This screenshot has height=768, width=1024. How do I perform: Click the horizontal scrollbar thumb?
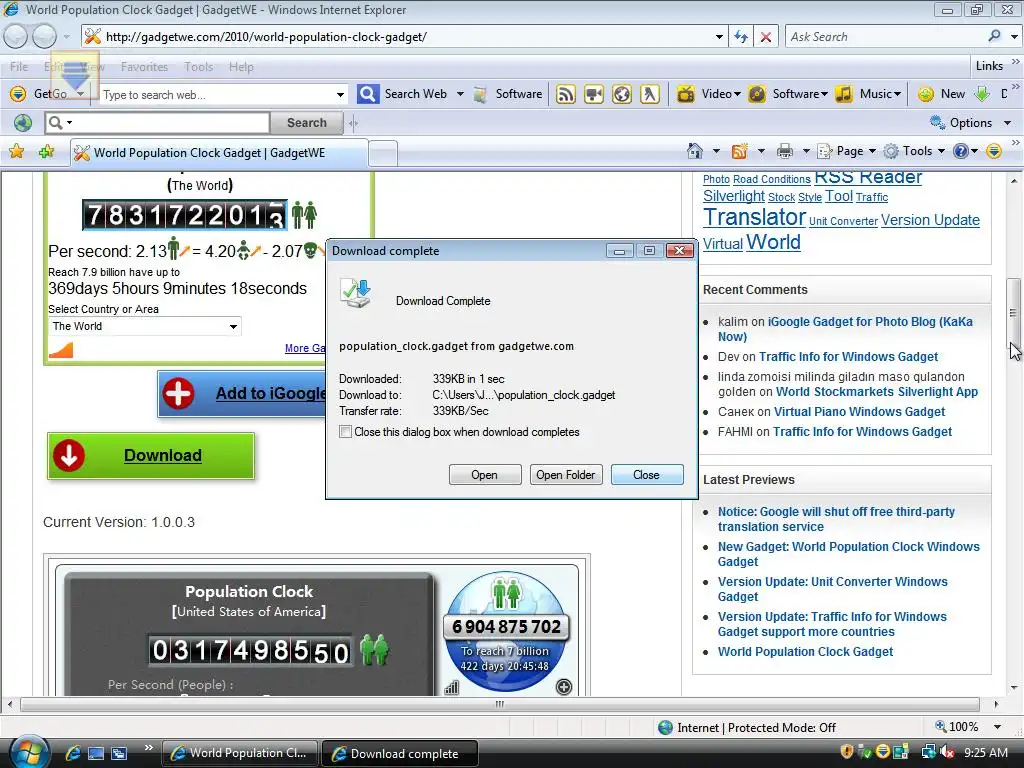click(500, 704)
